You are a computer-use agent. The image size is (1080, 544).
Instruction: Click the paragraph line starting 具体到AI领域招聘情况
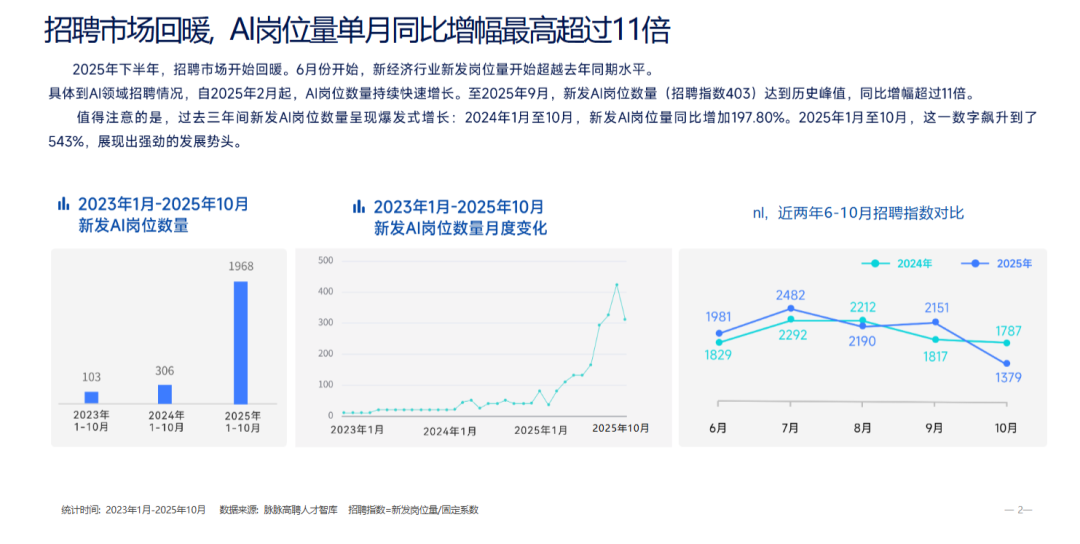(512, 94)
